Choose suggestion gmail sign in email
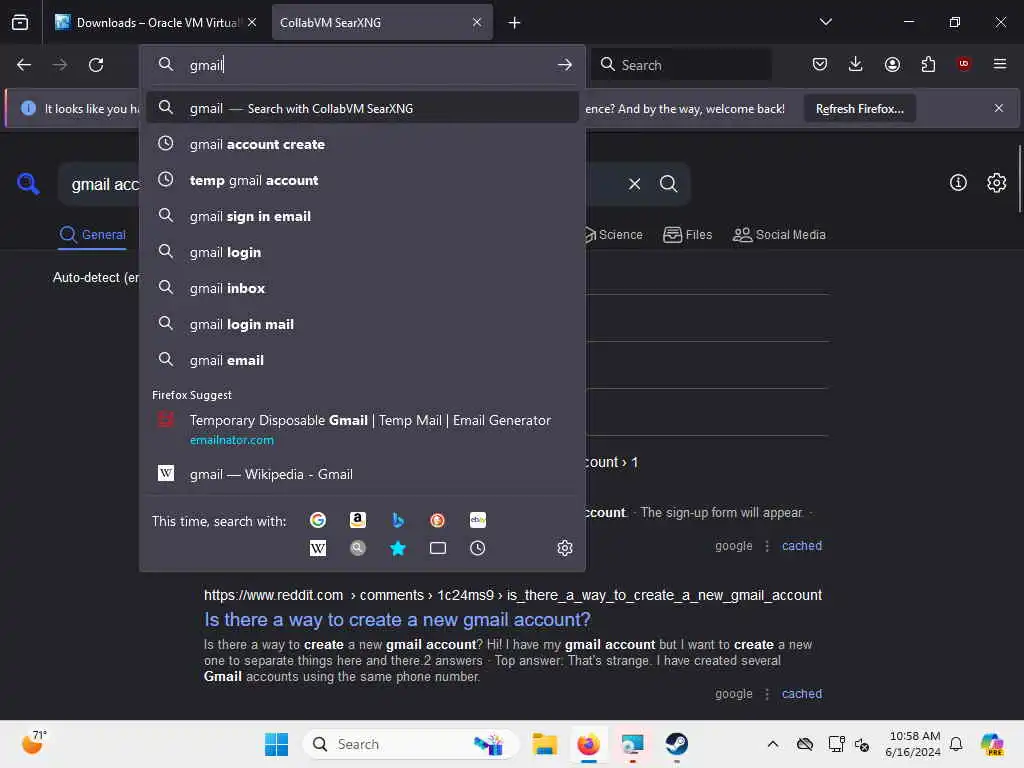This screenshot has height=768, width=1024. (x=362, y=216)
